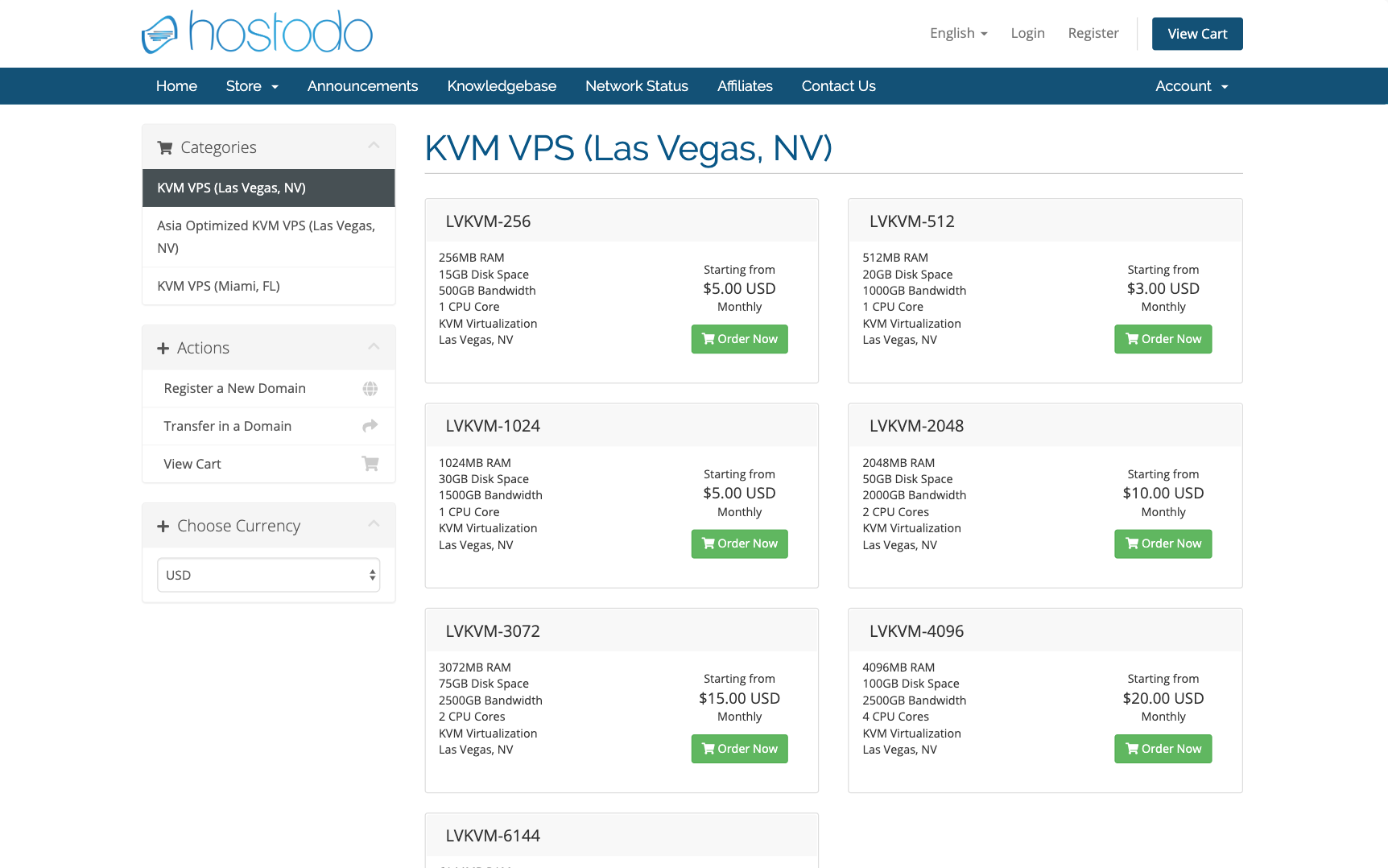Click the LVKVM-6144 plan title

[x=493, y=836]
